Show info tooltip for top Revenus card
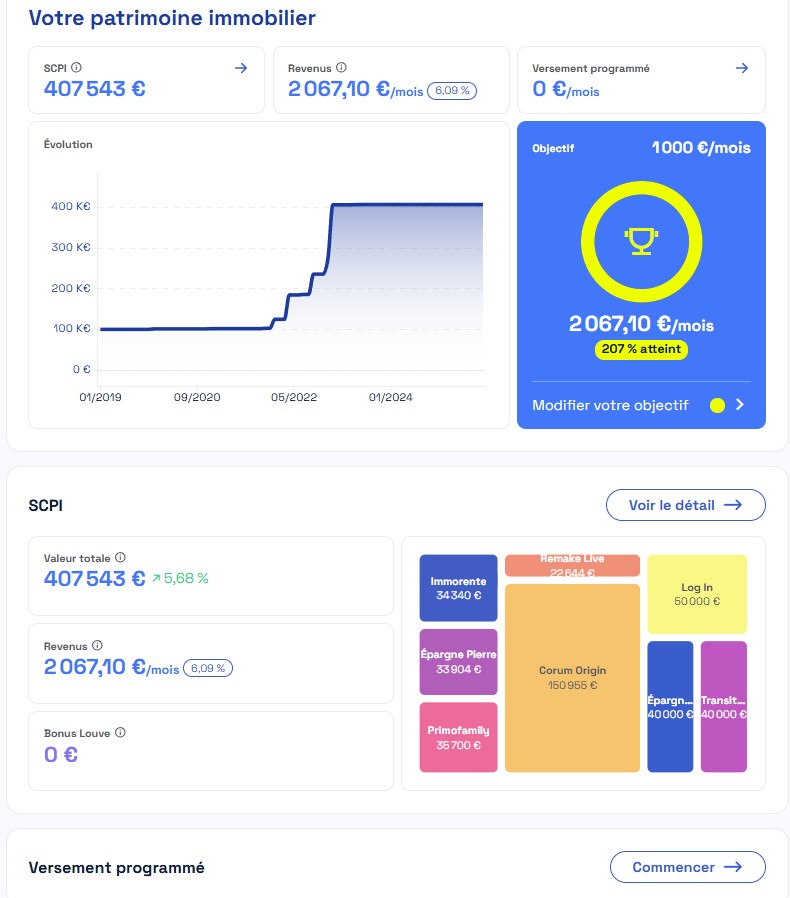The image size is (790, 898). (x=341, y=68)
